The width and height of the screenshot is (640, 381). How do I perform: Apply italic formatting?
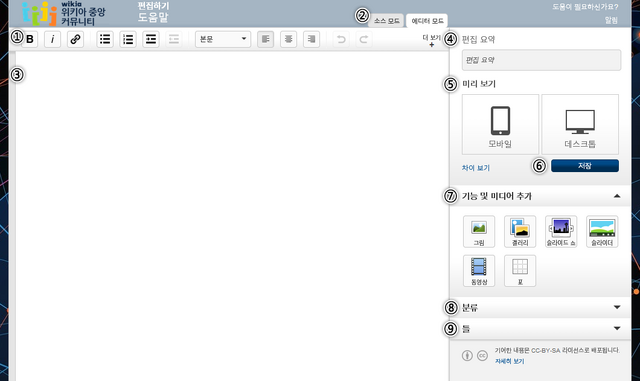click(52, 39)
